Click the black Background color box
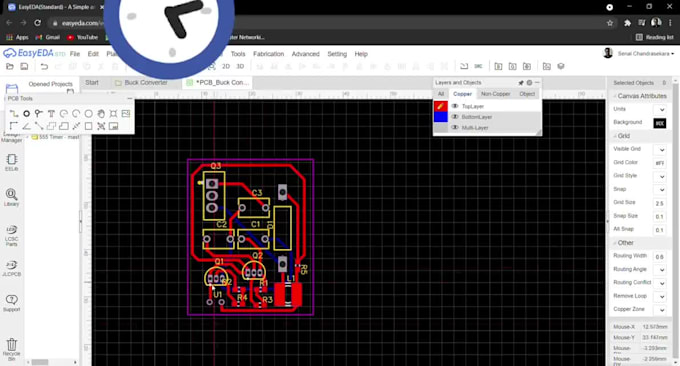The height and width of the screenshot is (366, 680). [660, 123]
